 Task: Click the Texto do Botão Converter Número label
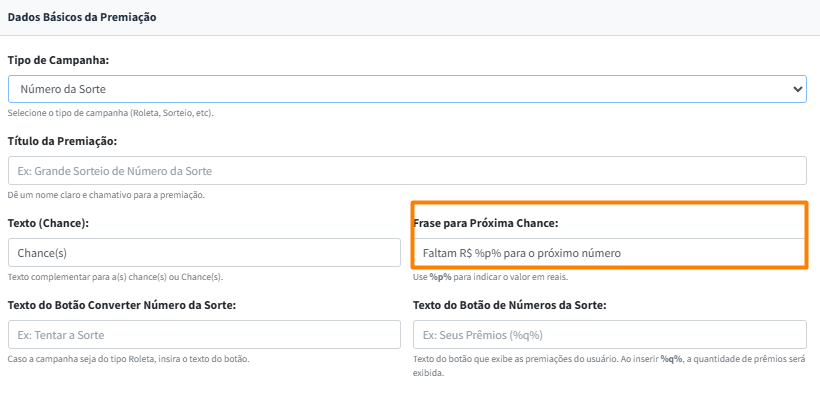122,304
